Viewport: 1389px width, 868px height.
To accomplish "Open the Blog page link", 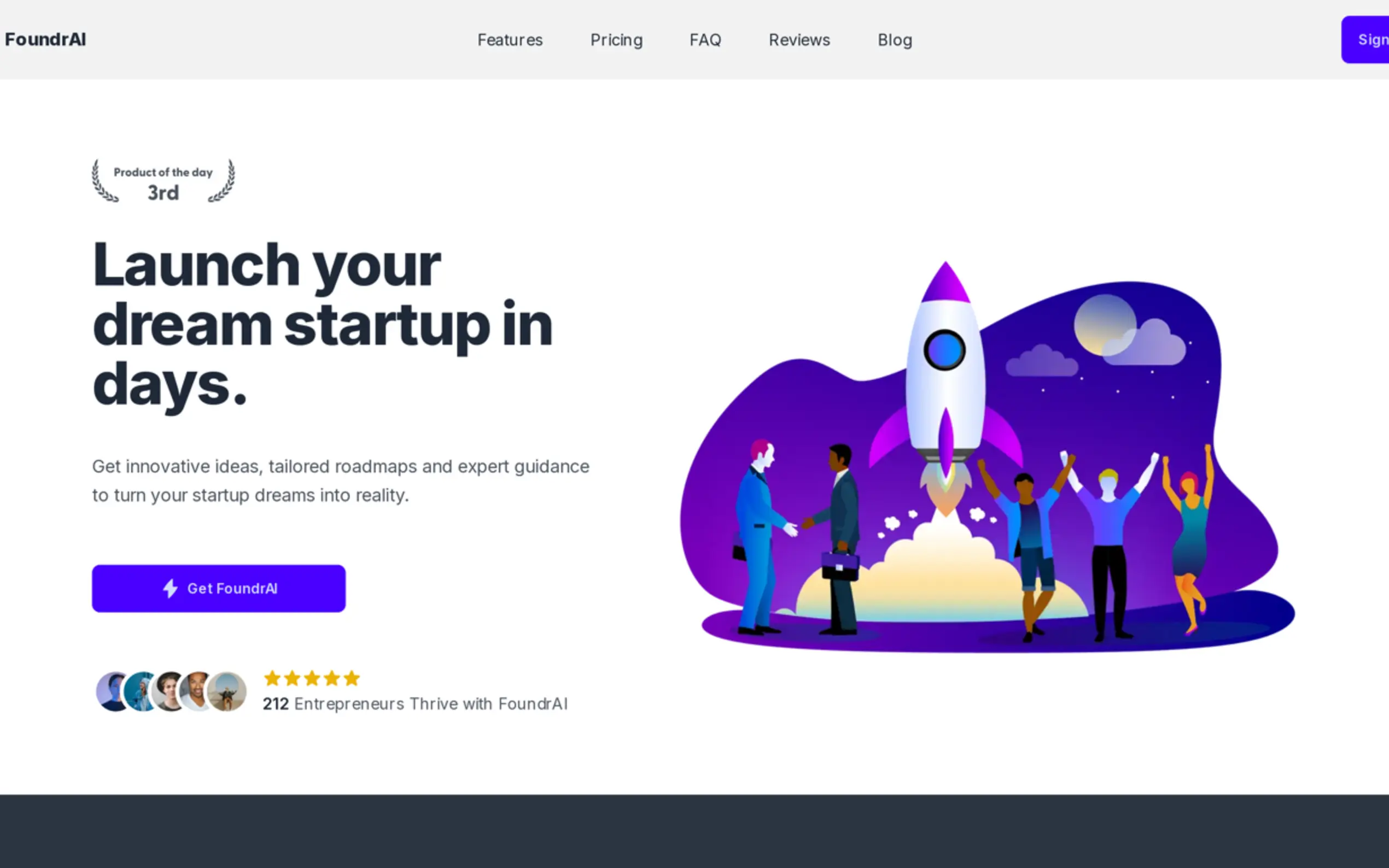I will (895, 40).
